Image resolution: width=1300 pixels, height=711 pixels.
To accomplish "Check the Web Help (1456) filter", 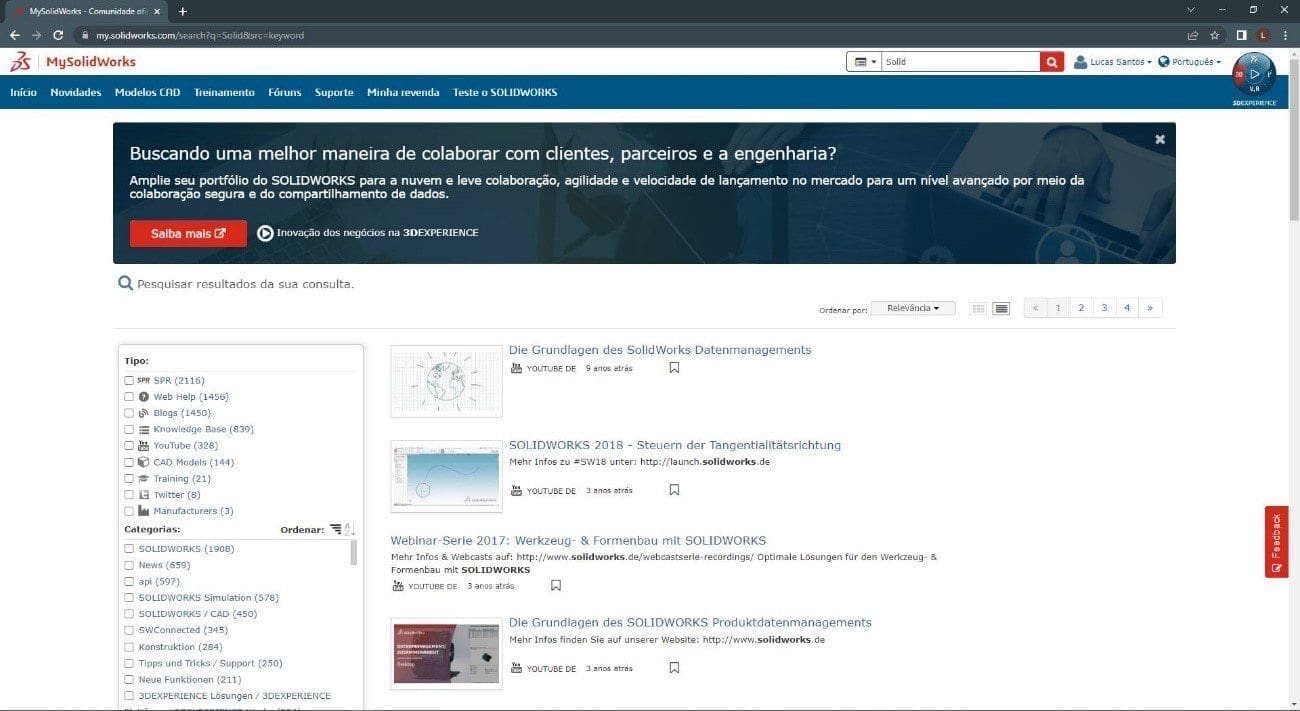I will coord(129,397).
